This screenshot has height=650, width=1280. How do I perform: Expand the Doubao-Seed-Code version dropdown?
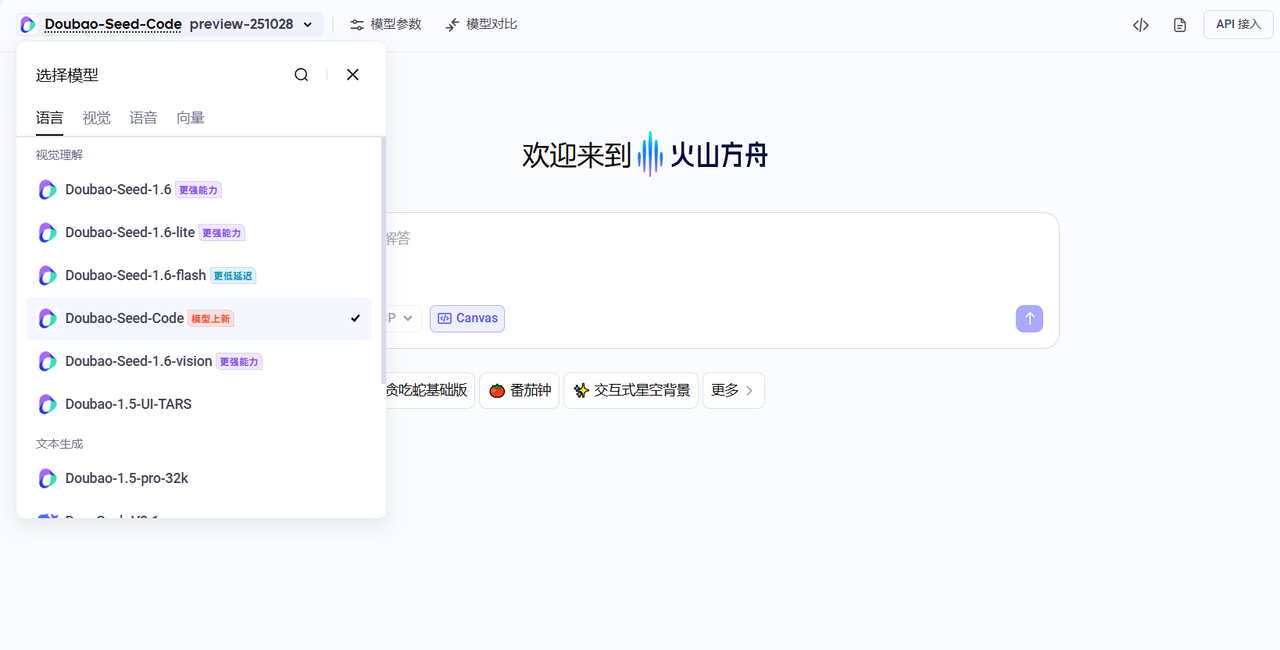pos(307,24)
